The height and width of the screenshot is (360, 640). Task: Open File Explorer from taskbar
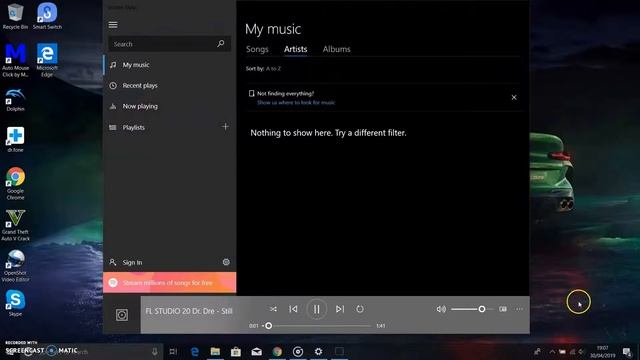215,351
